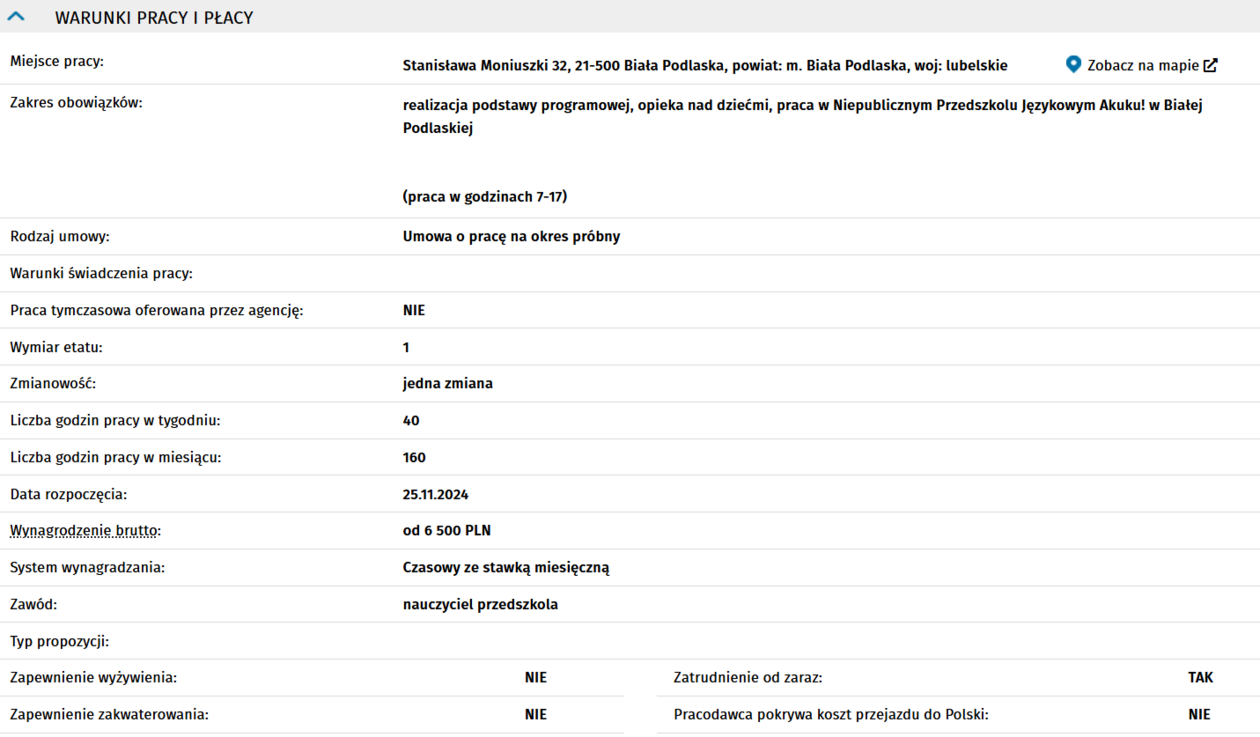Click the NIE value for koszt przejazdu do Polski

click(x=1199, y=715)
